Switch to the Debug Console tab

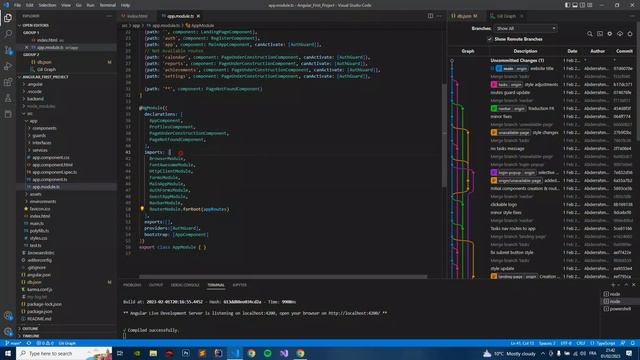[185, 285]
